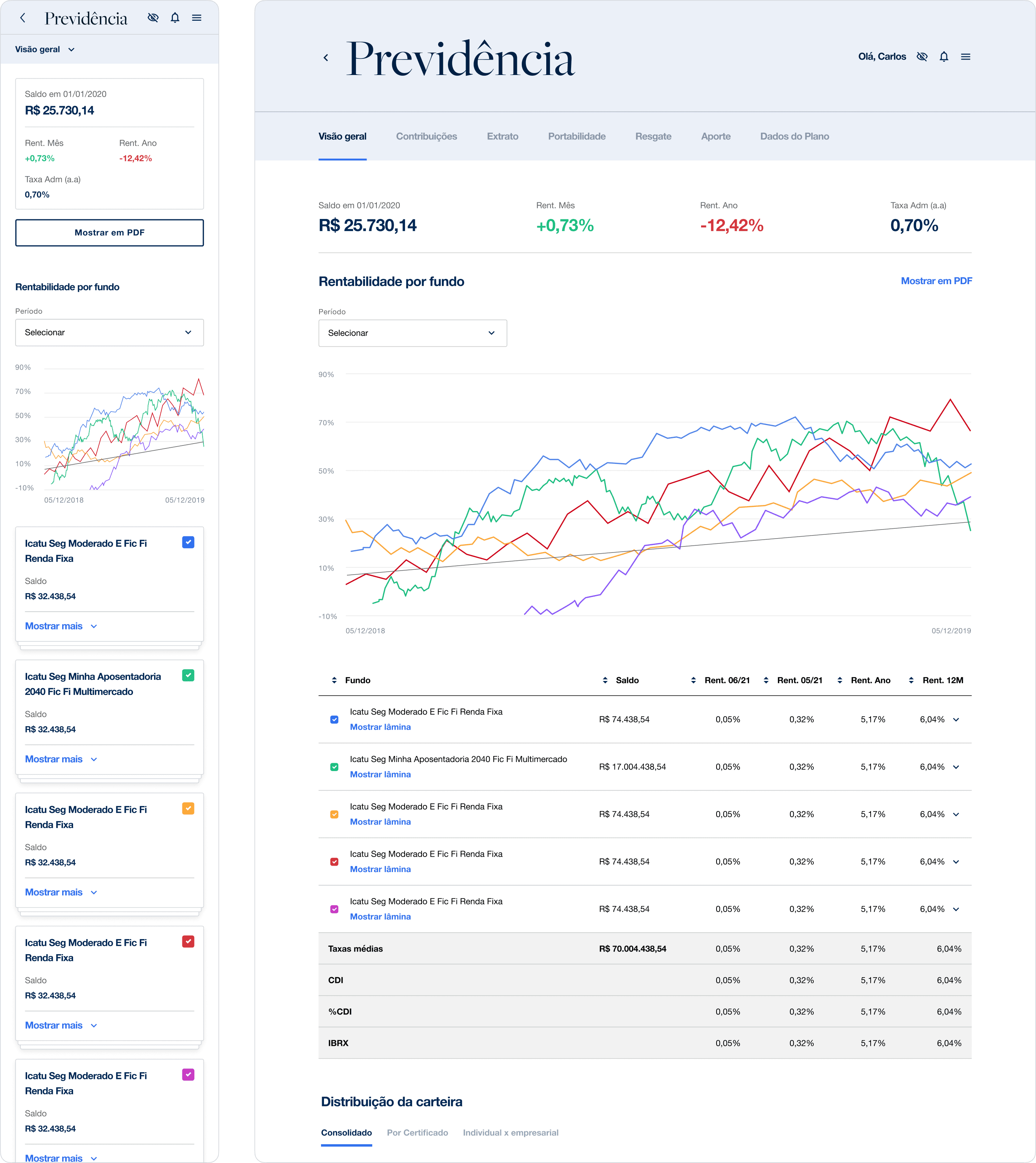Image resolution: width=1036 pixels, height=1163 pixels.
Task: Expand blue-checkbox table row chevron
Action: pyautogui.click(x=956, y=719)
